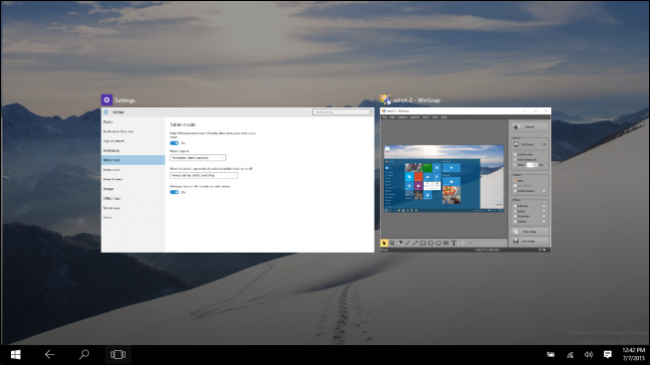Select WinSnap arrow pointer tool
This screenshot has height=365, width=650.
tap(384, 243)
